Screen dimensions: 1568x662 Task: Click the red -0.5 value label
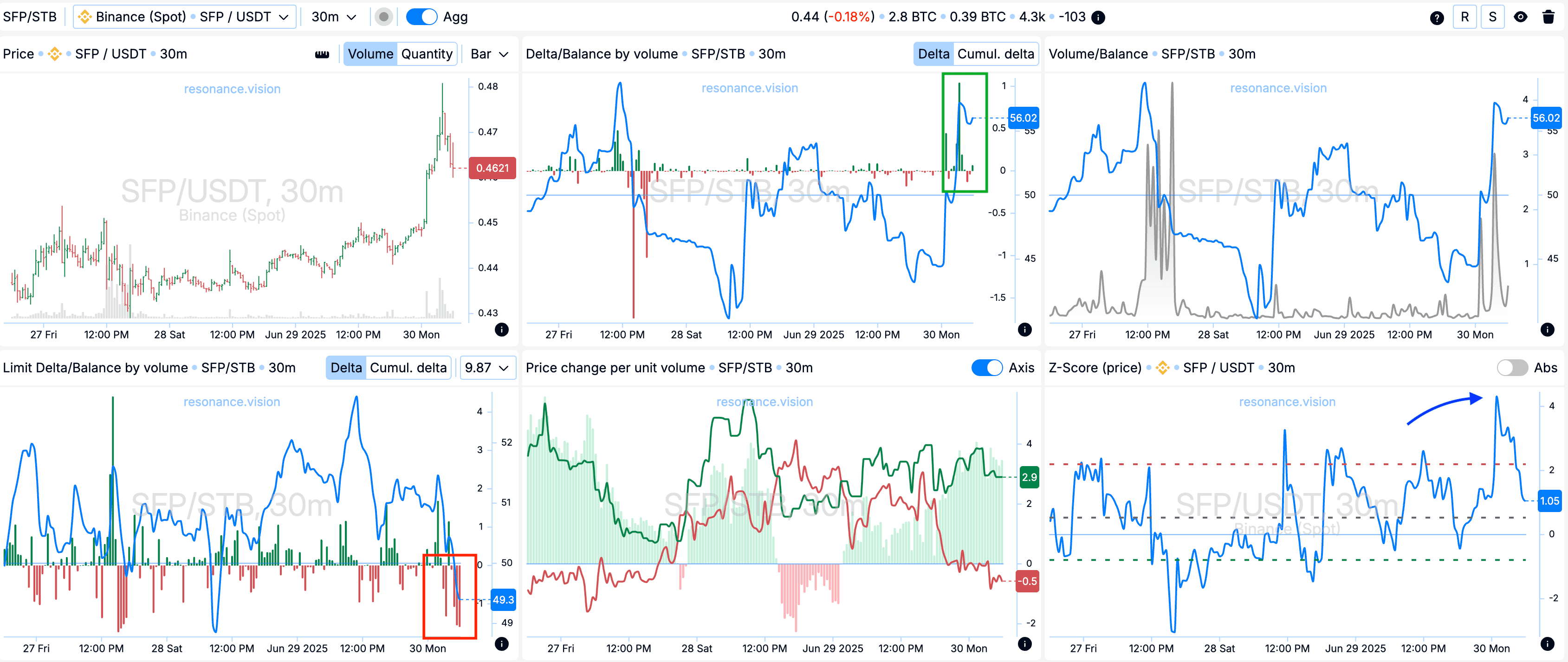1028,581
